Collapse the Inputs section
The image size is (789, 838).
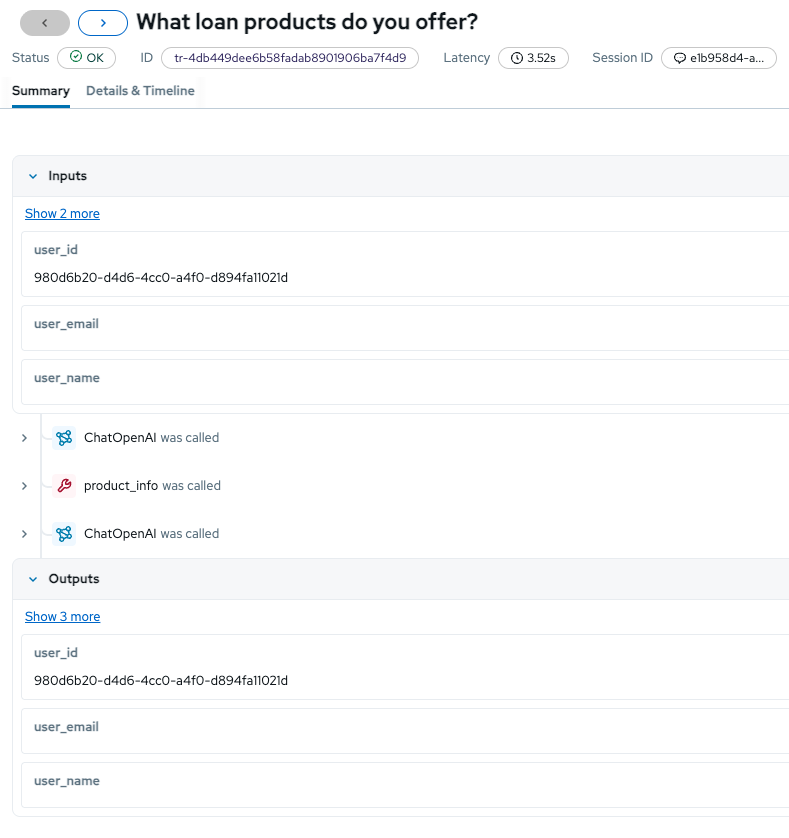point(32,176)
